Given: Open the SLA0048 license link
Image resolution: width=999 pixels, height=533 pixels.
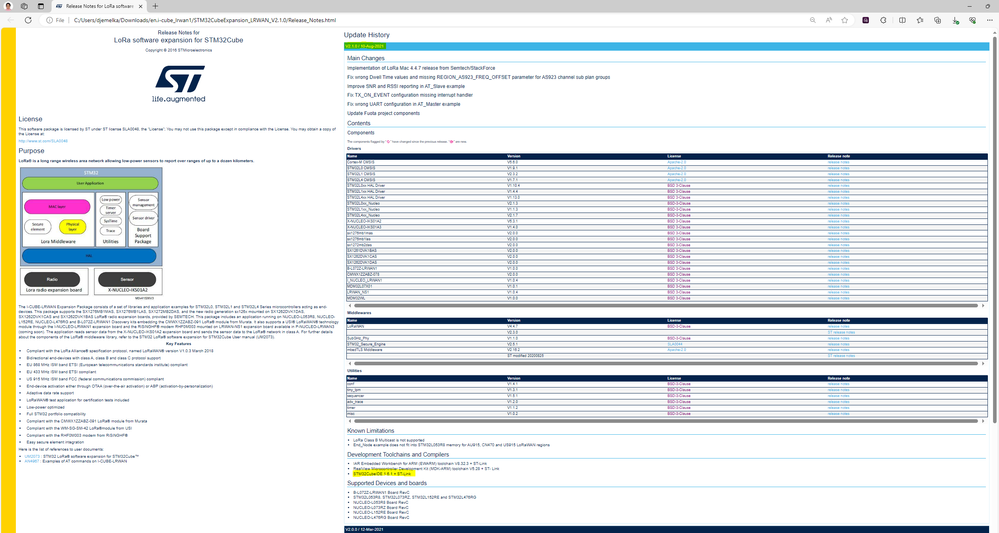Looking at the screenshot, I should [x=43, y=141].
